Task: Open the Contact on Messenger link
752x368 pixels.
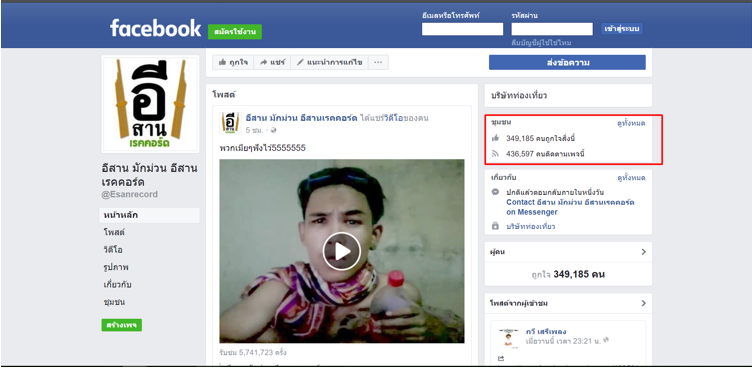Action: click(x=570, y=207)
